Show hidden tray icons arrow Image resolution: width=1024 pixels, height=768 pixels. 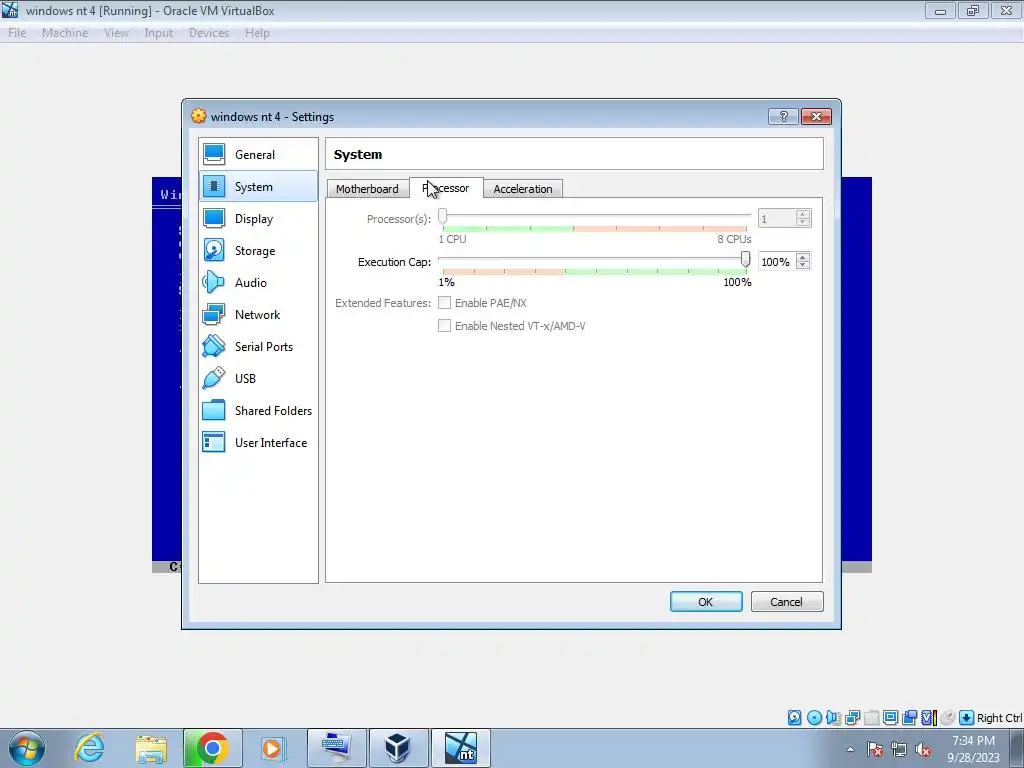click(850, 750)
